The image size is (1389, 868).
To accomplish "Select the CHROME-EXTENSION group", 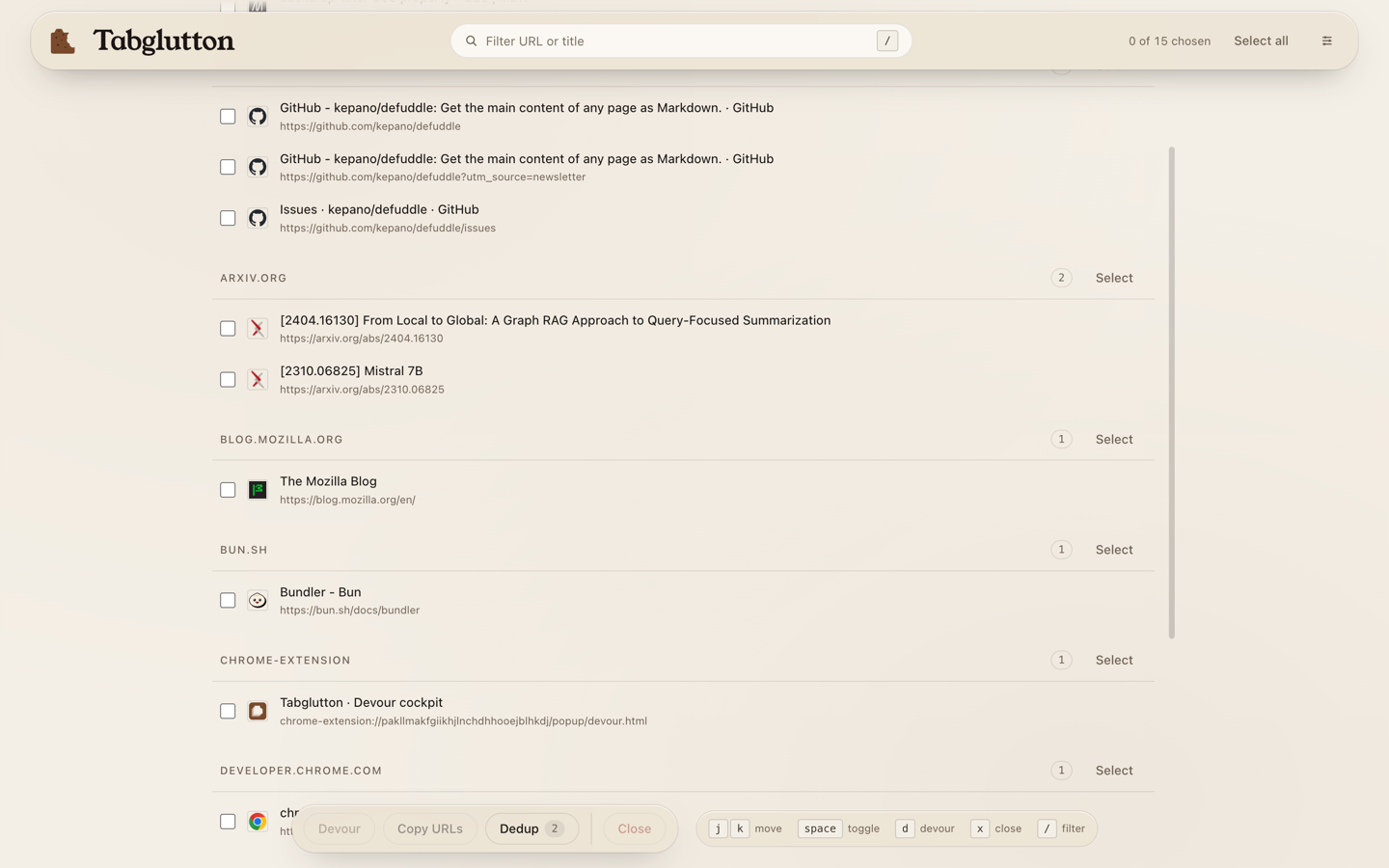I will tap(1114, 660).
